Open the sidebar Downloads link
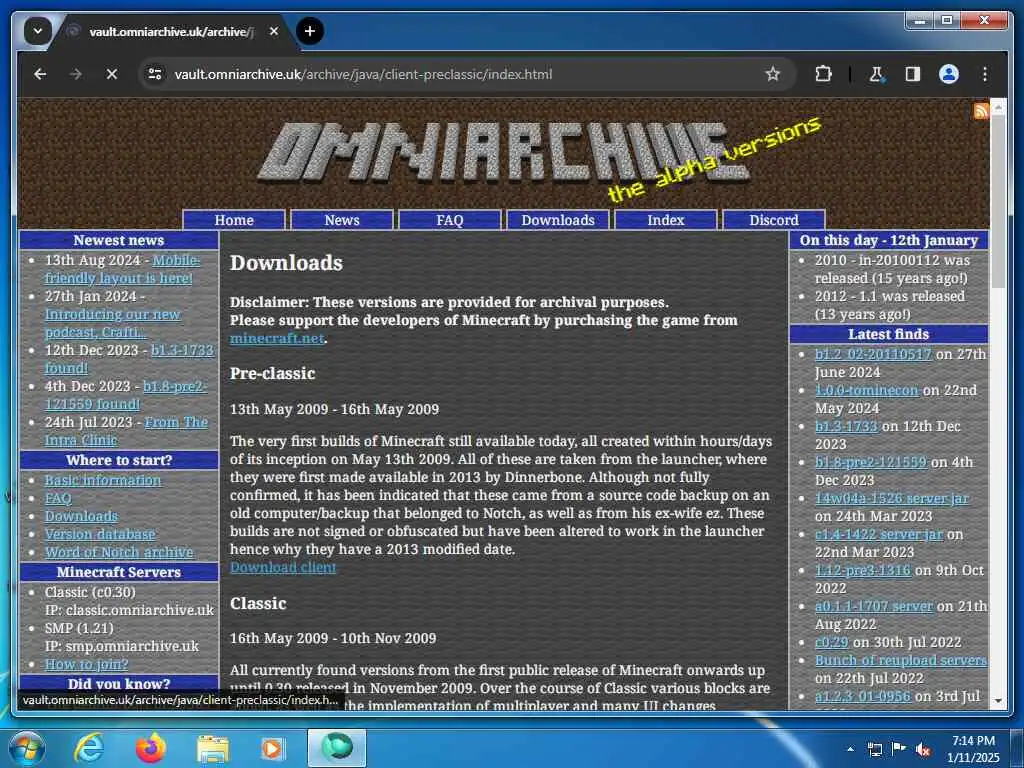The image size is (1024, 768). (81, 517)
